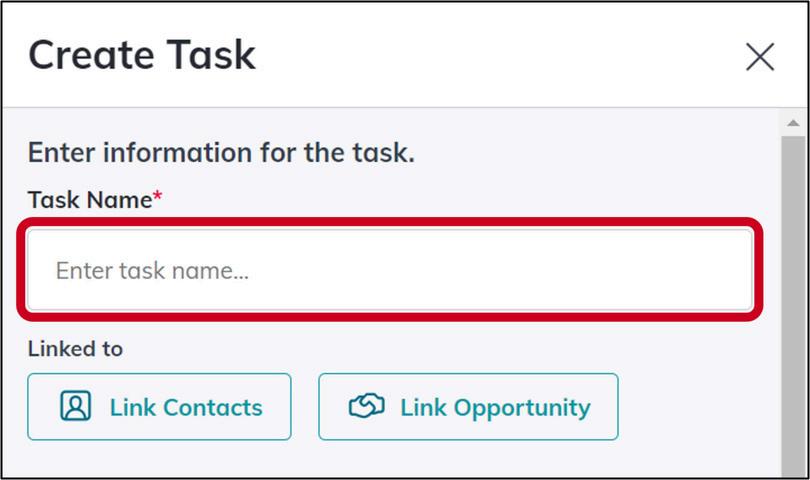Click the blank header area left of the X
Image resolution: width=810 pixels, height=480 pixels.
(x=500, y=57)
